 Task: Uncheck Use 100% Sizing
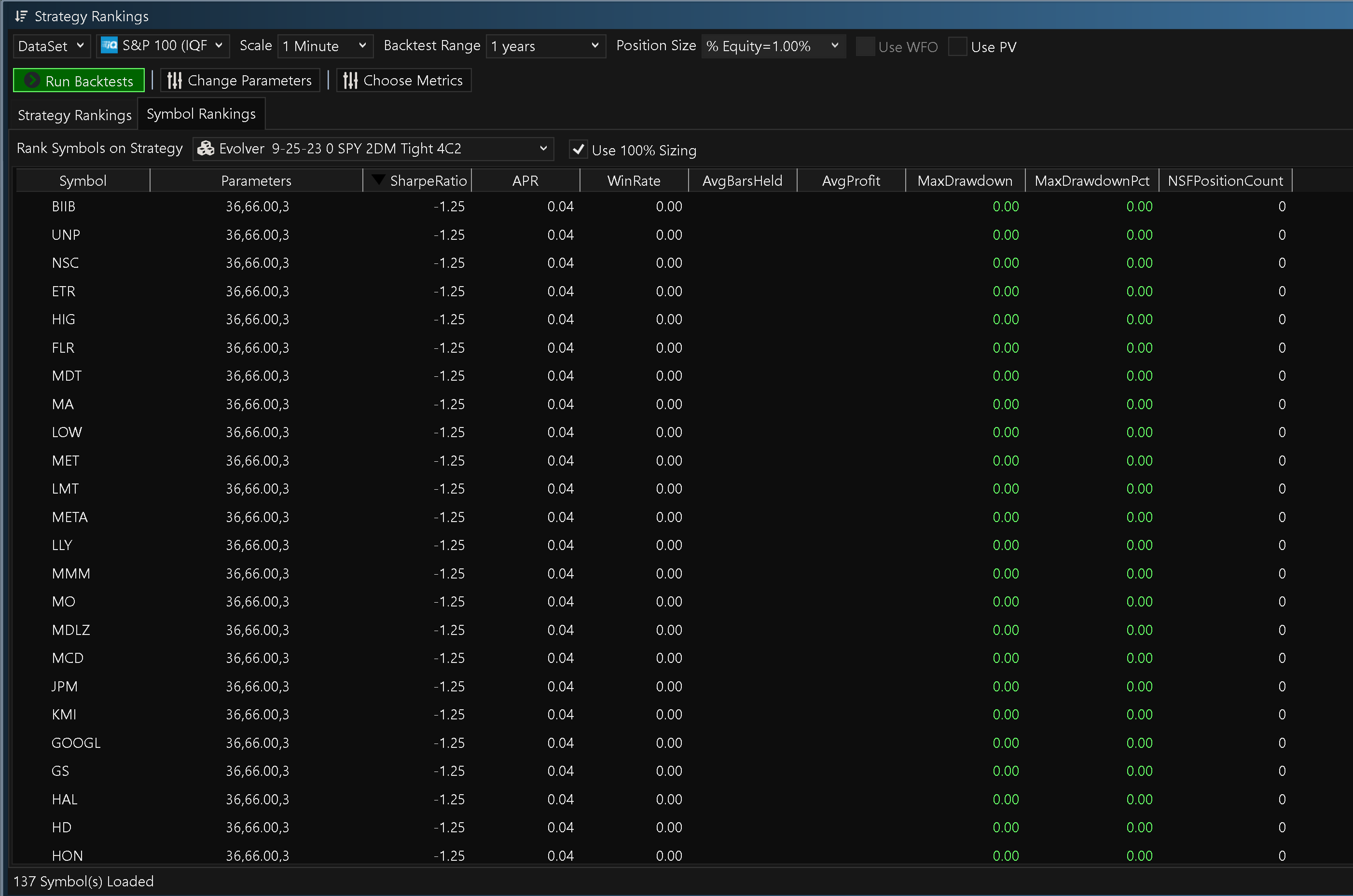[578, 150]
